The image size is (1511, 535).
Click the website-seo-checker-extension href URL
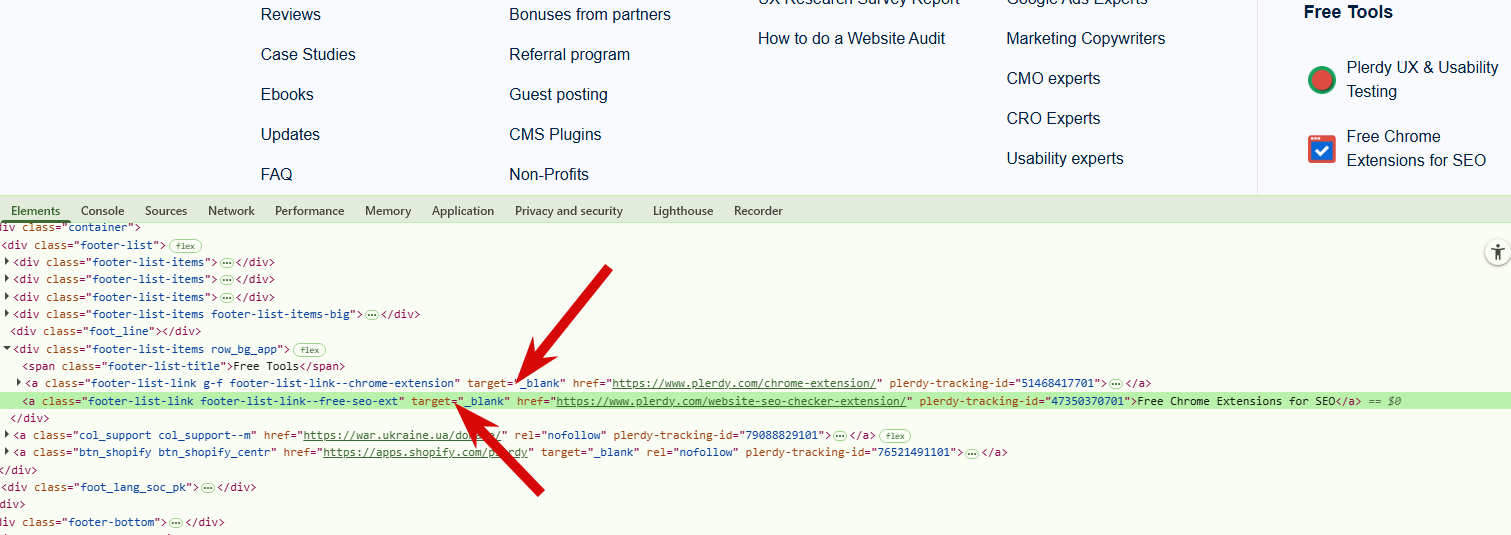pos(732,401)
